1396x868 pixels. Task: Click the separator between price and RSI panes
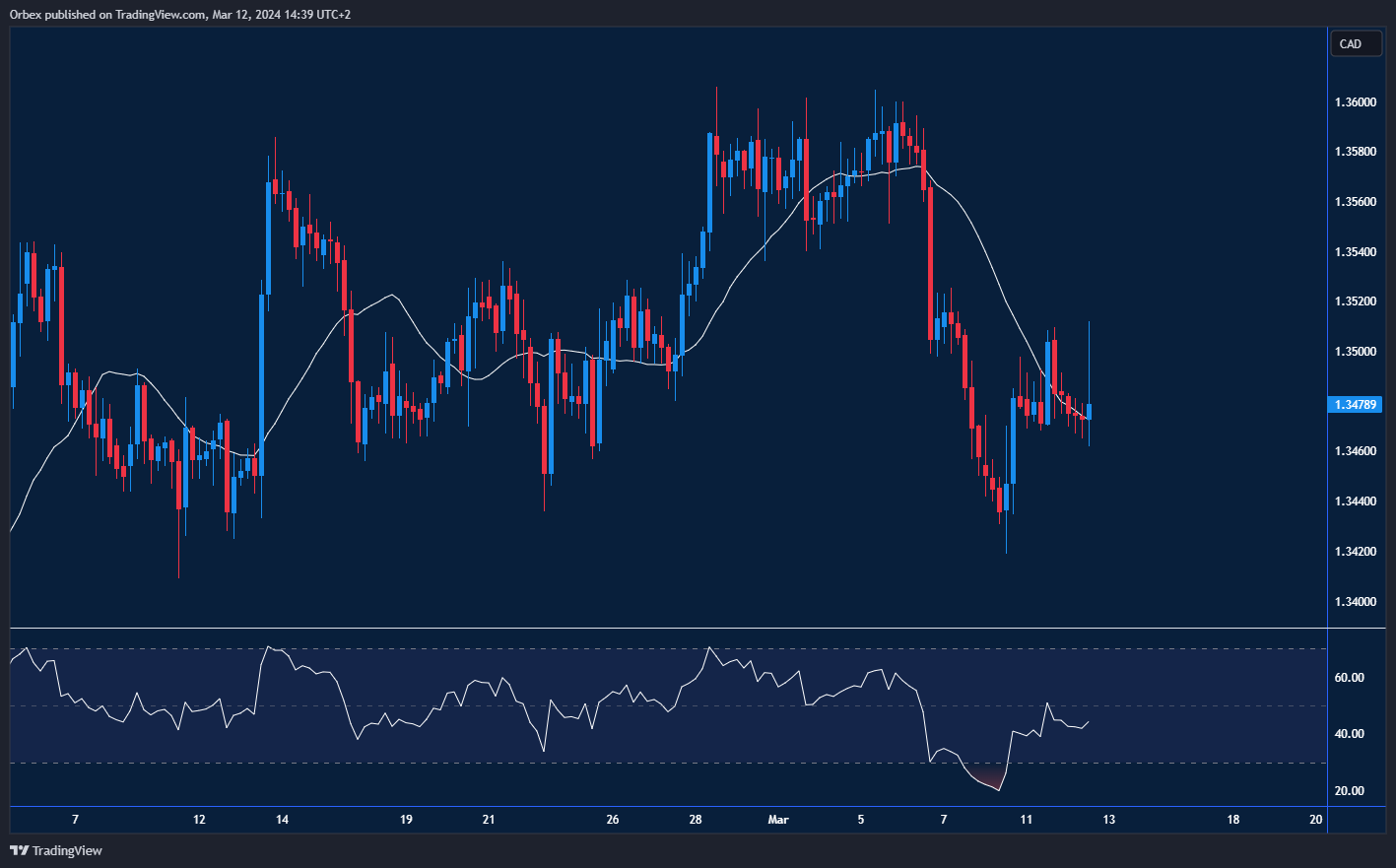[x=690, y=628]
